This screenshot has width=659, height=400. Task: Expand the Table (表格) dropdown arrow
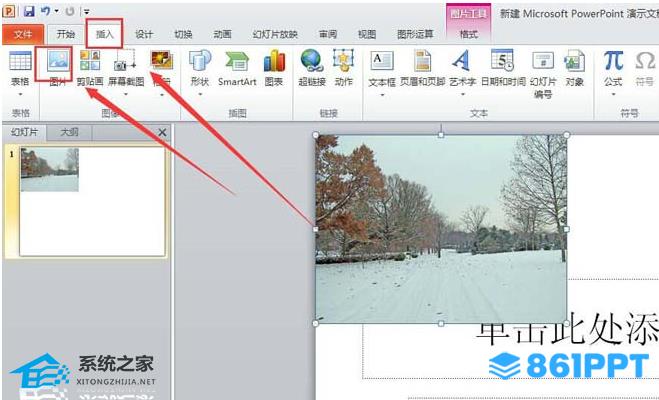tap(20, 94)
